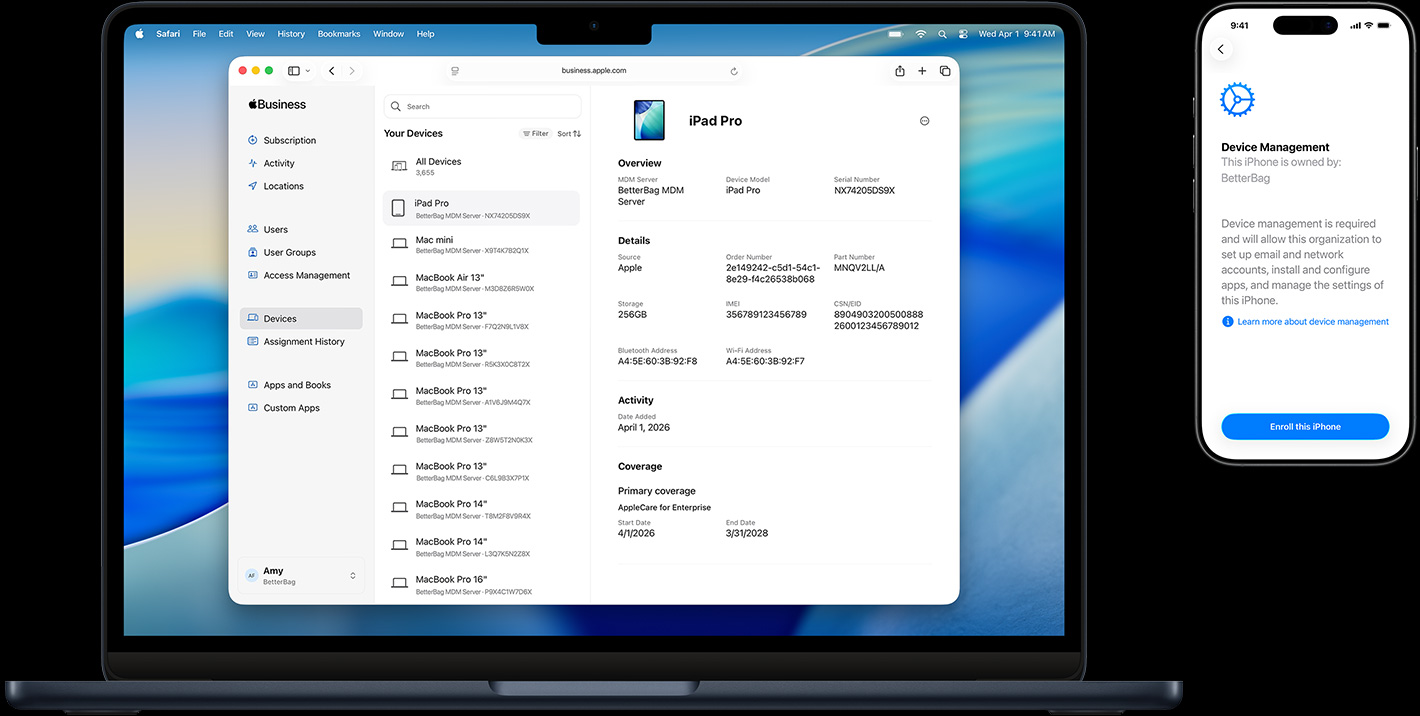This screenshot has height=716, width=1420.
Task: Select the History menu
Action: pos(291,33)
